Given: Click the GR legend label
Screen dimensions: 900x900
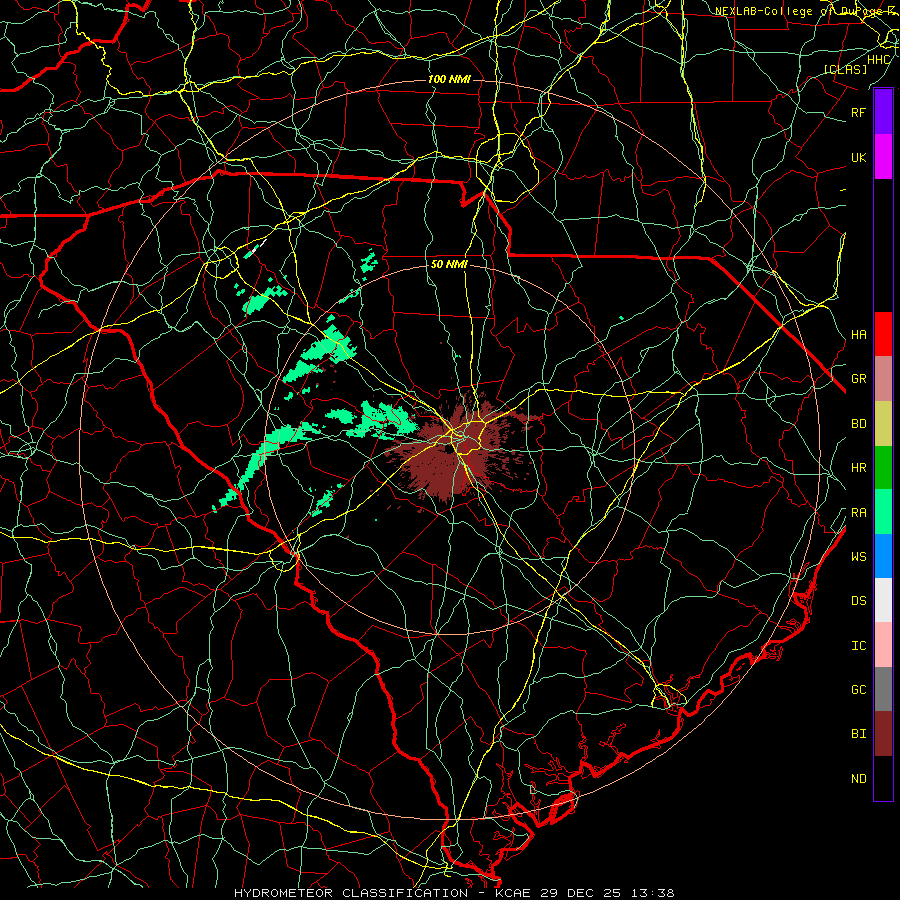Looking at the screenshot, I should point(858,379).
